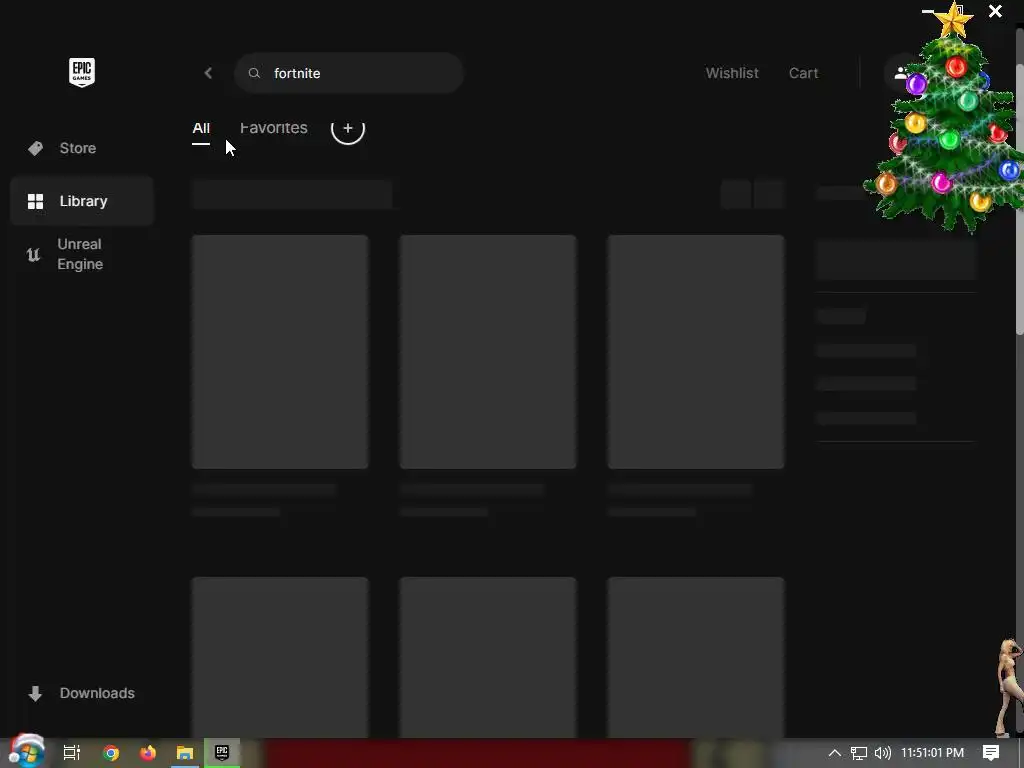Open the Downloads section
Viewport: 1024px width, 768px height.
tap(82, 693)
